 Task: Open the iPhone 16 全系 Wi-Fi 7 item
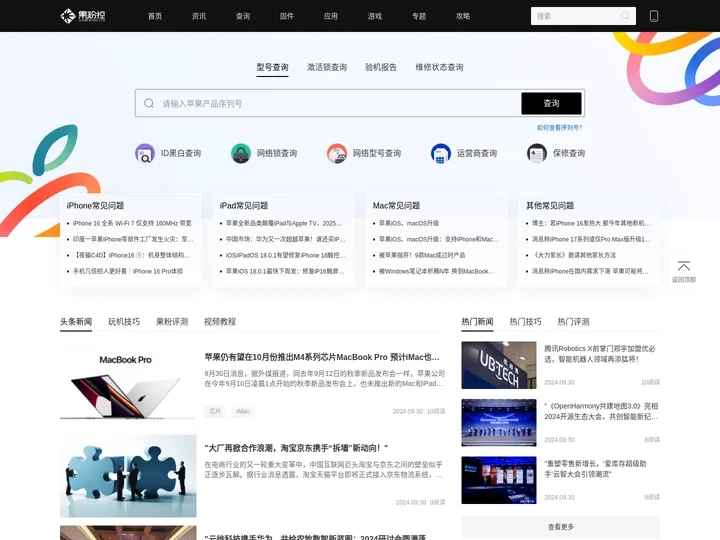(132, 223)
